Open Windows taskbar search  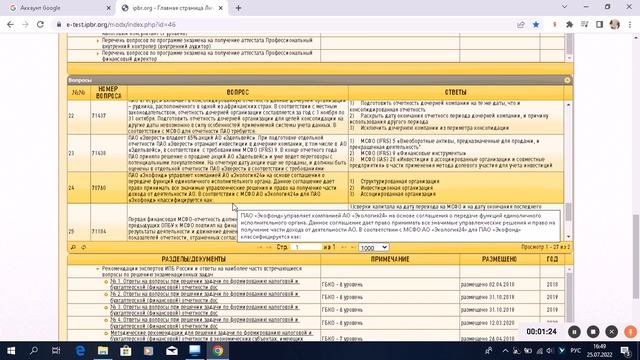click(x=33, y=351)
